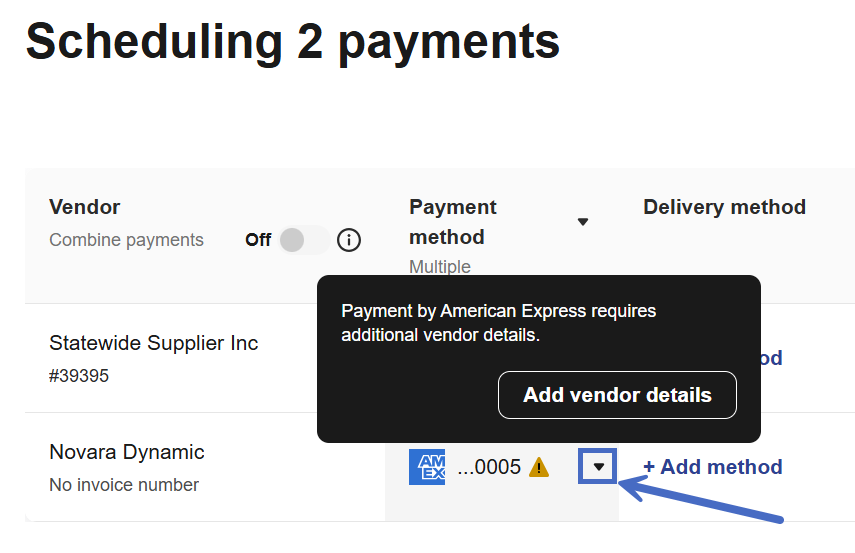The height and width of the screenshot is (553, 855).
Task: Click the yellow warning triangle icon
Action: point(539,467)
